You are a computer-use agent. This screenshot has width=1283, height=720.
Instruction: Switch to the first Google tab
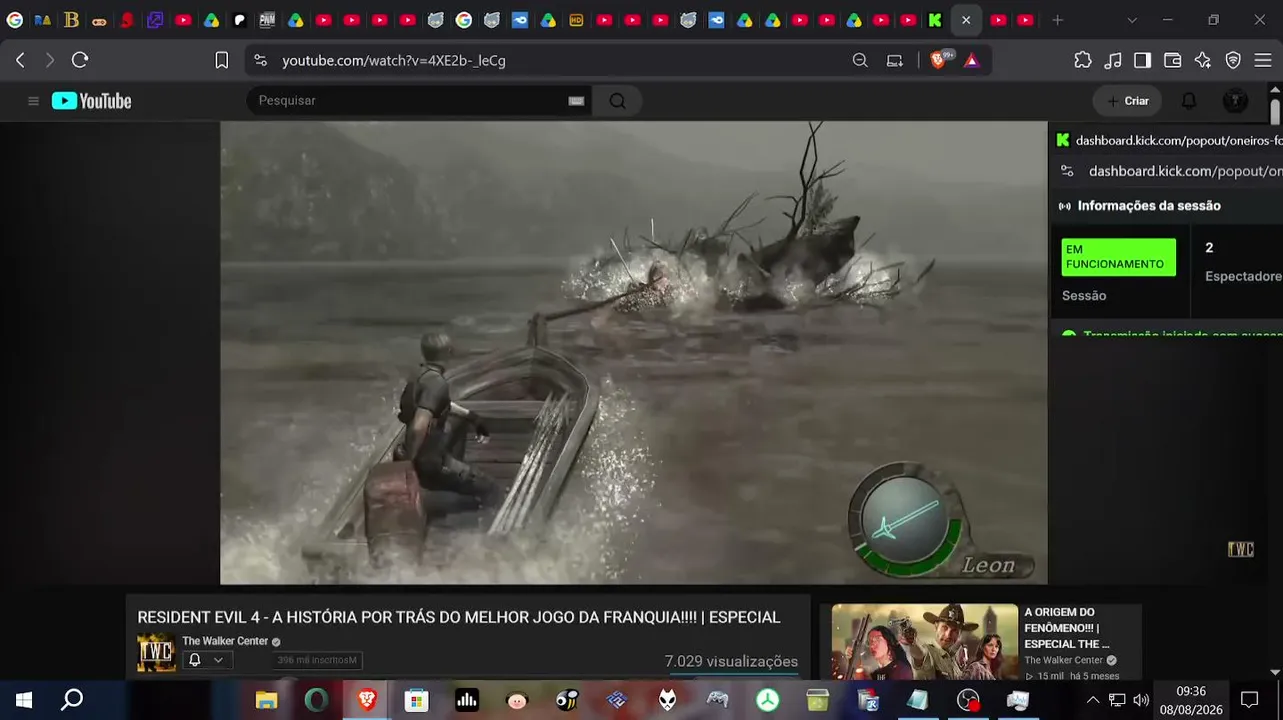click(15, 20)
